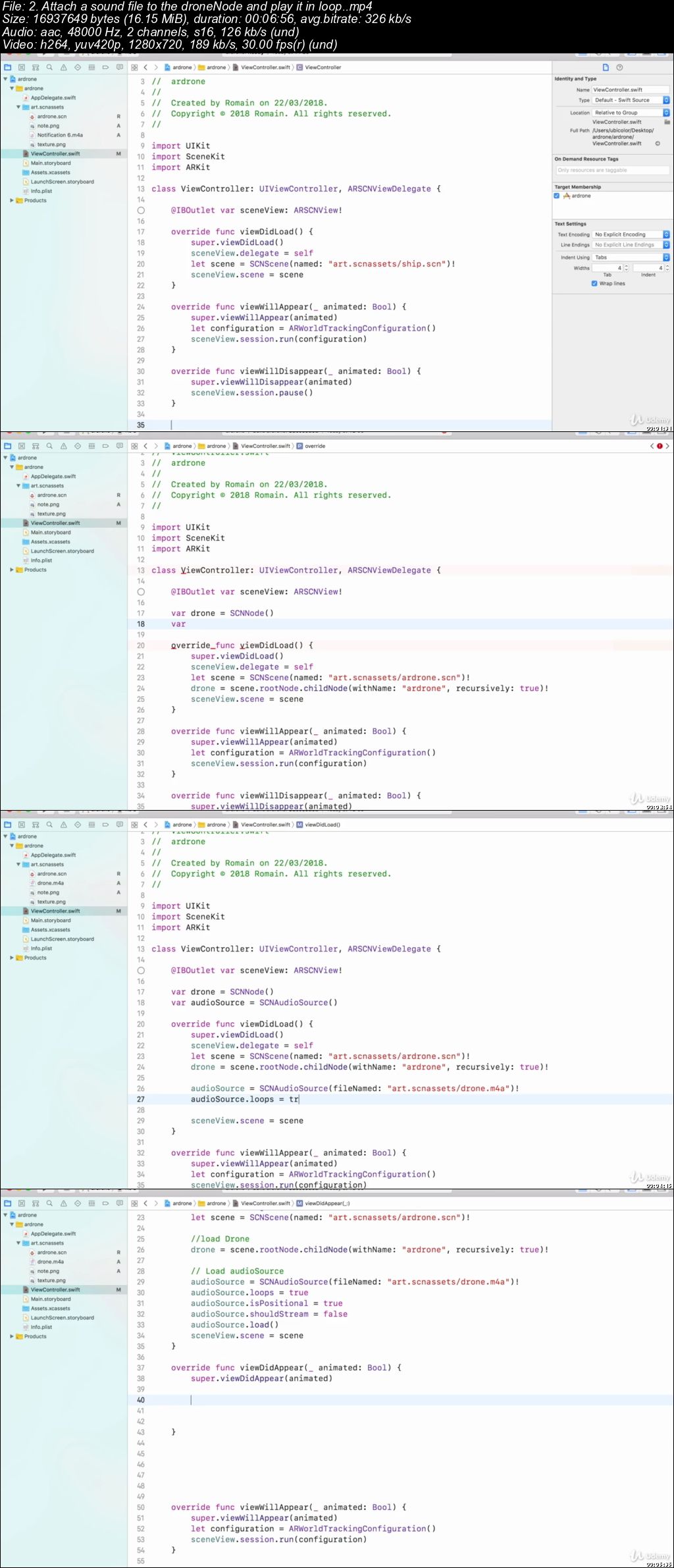Click jump bar forward arrow in top frame
This screenshot has width=674, height=1568.
pyautogui.click(x=156, y=67)
